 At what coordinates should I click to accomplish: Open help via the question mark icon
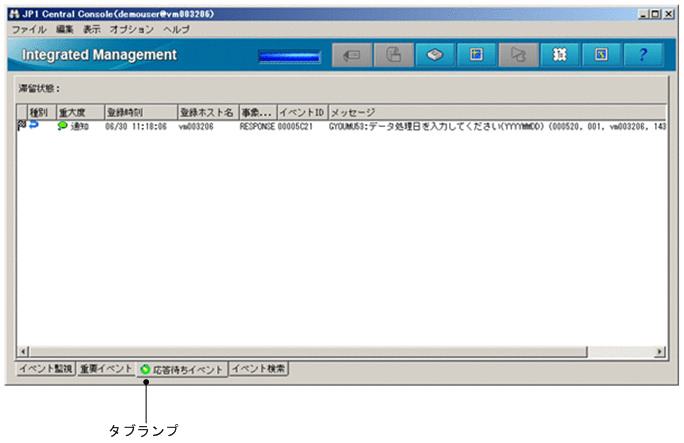pos(643,55)
